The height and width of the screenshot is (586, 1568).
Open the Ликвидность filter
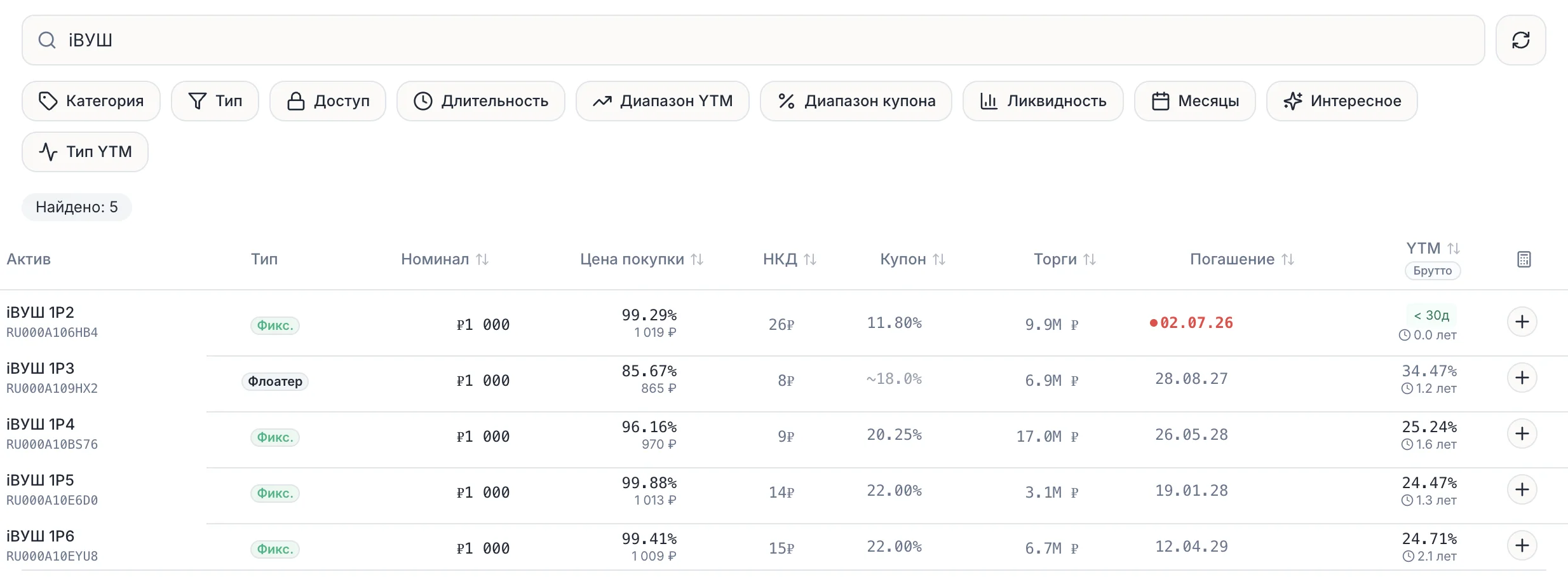(1043, 101)
